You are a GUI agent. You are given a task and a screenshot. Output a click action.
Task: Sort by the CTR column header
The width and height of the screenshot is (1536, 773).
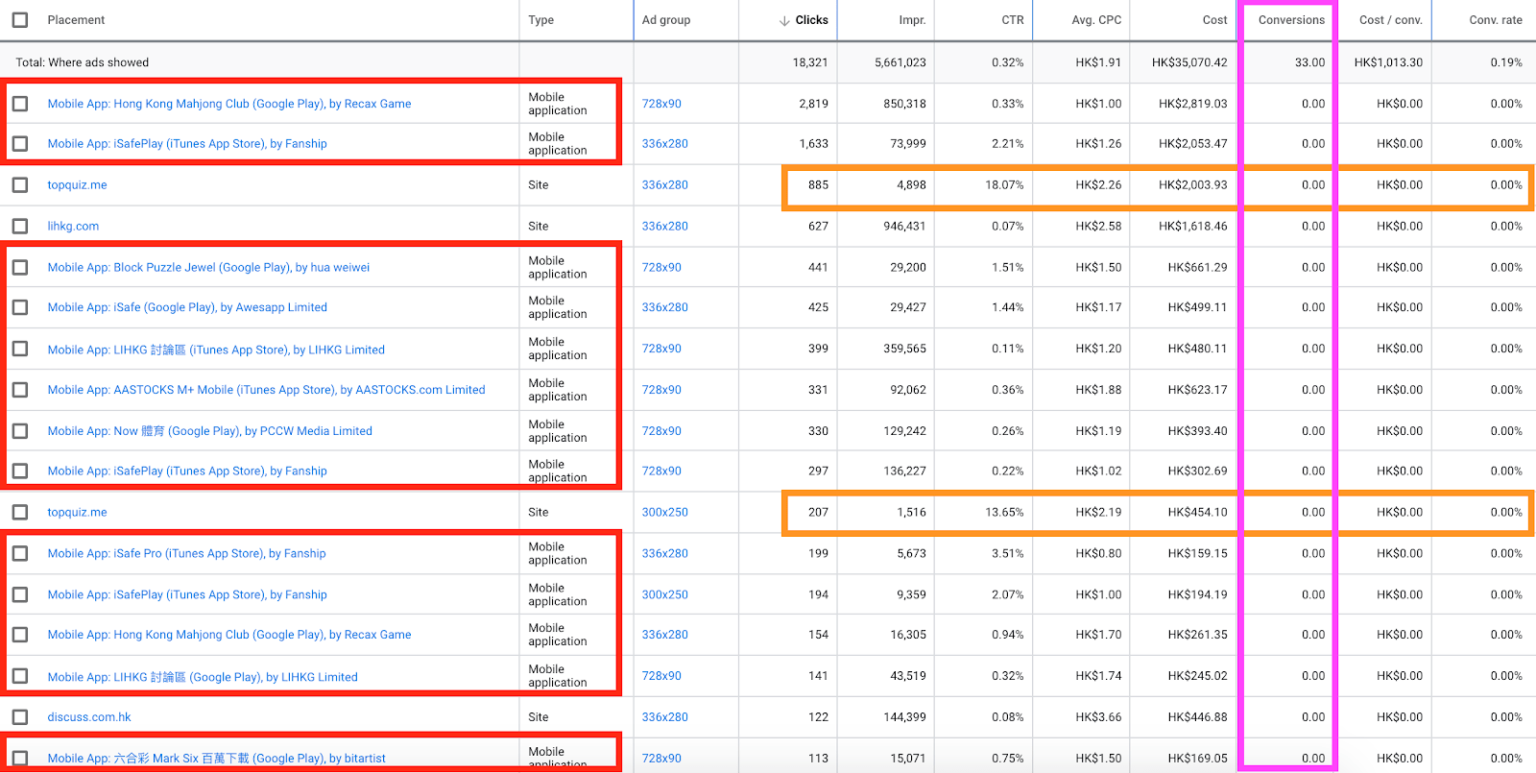pyautogui.click(x=1014, y=20)
